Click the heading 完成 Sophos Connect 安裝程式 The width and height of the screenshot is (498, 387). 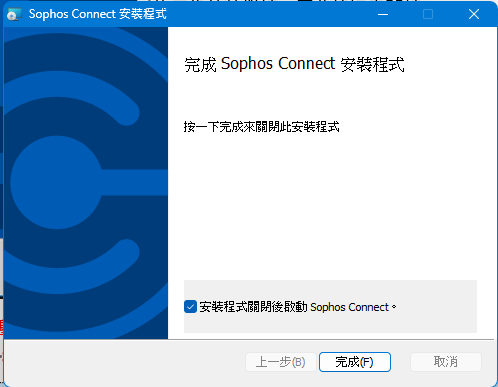click(294, 64)
